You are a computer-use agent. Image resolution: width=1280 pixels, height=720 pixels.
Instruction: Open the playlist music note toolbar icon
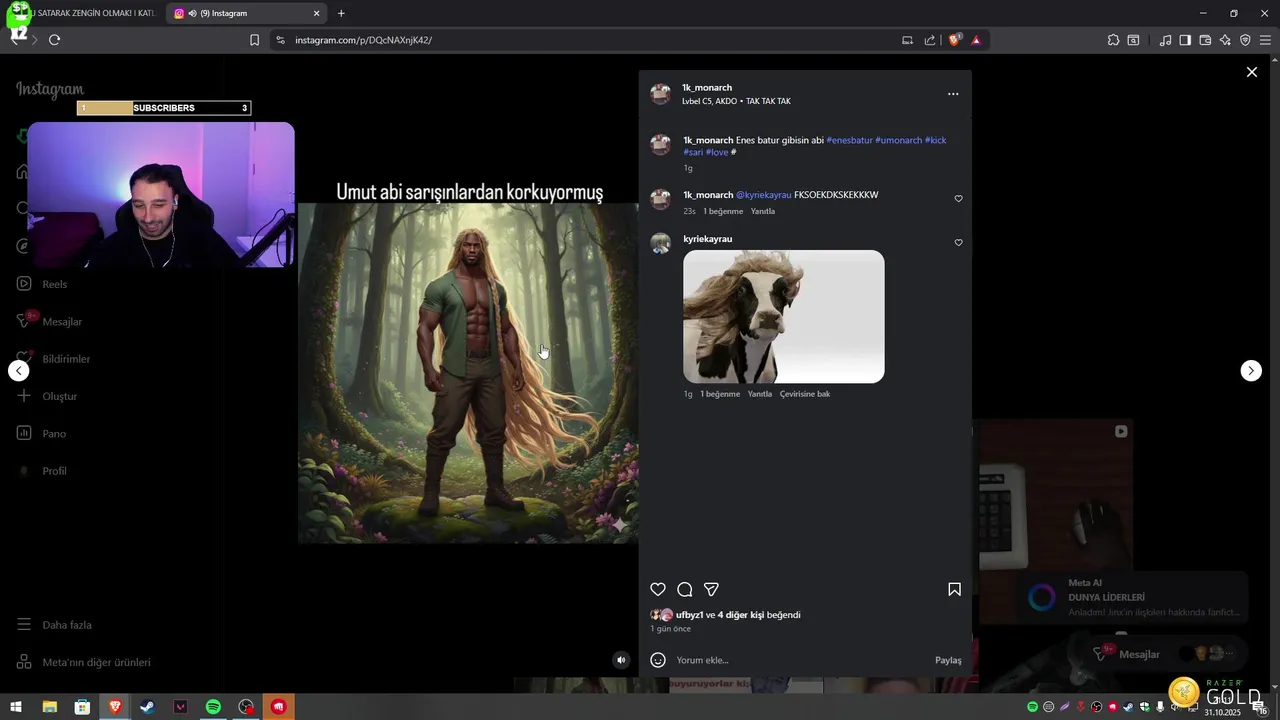(x=1165, y=40)
